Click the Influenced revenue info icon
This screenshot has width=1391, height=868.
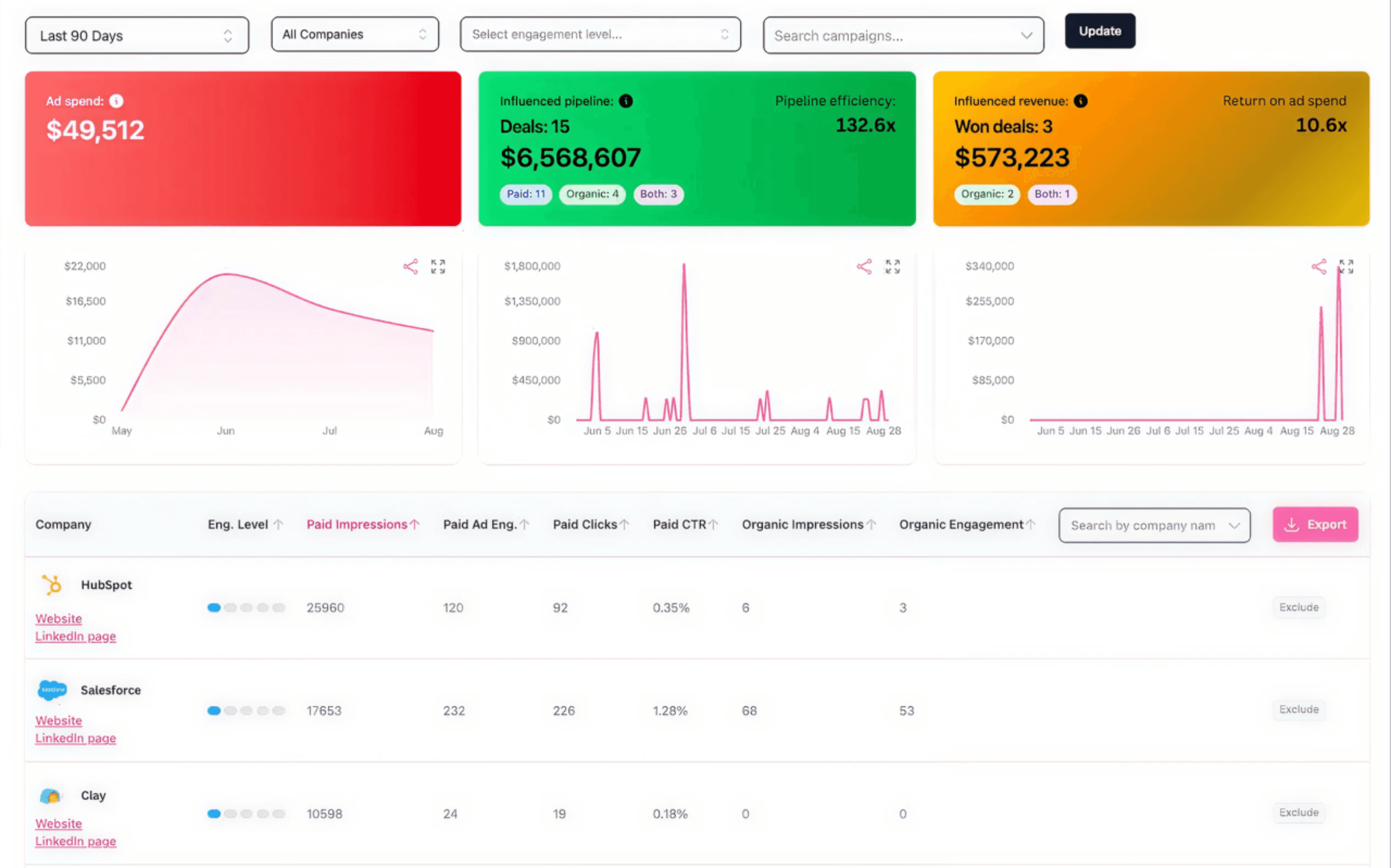[1080, 101]
